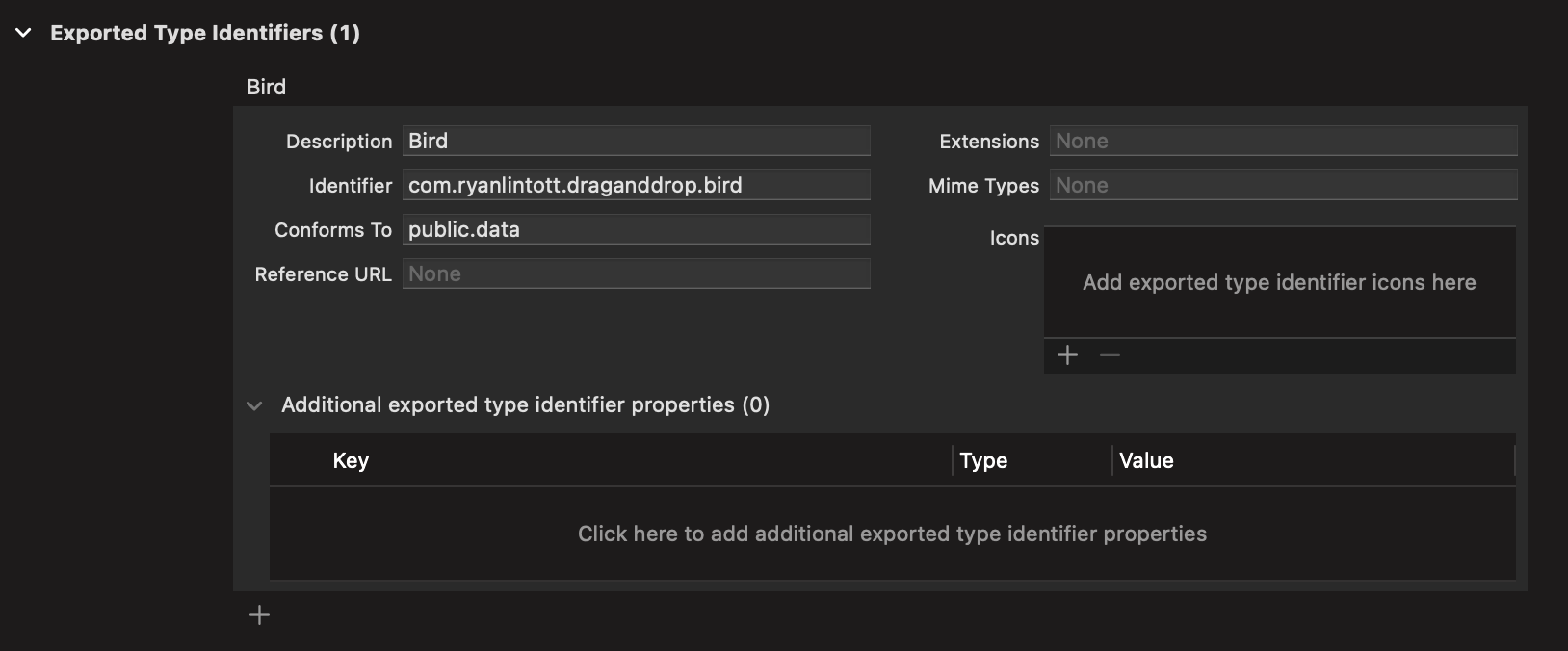
Task: Click the Mime Types label
Action: (x=983, y=186)
